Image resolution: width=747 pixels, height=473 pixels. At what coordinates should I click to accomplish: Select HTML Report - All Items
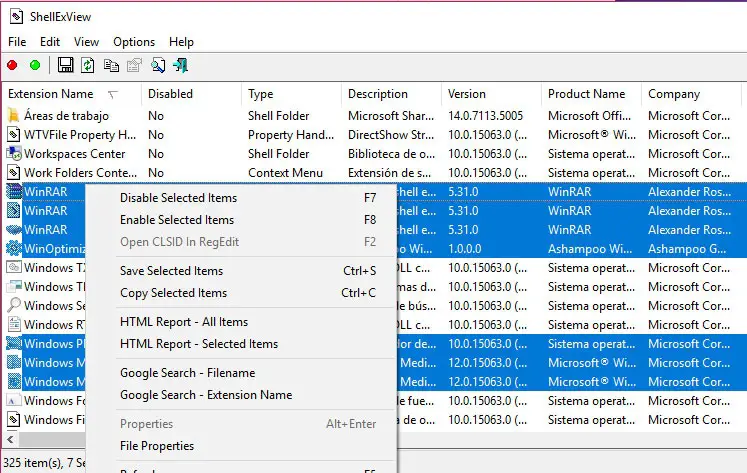[183, 322]
